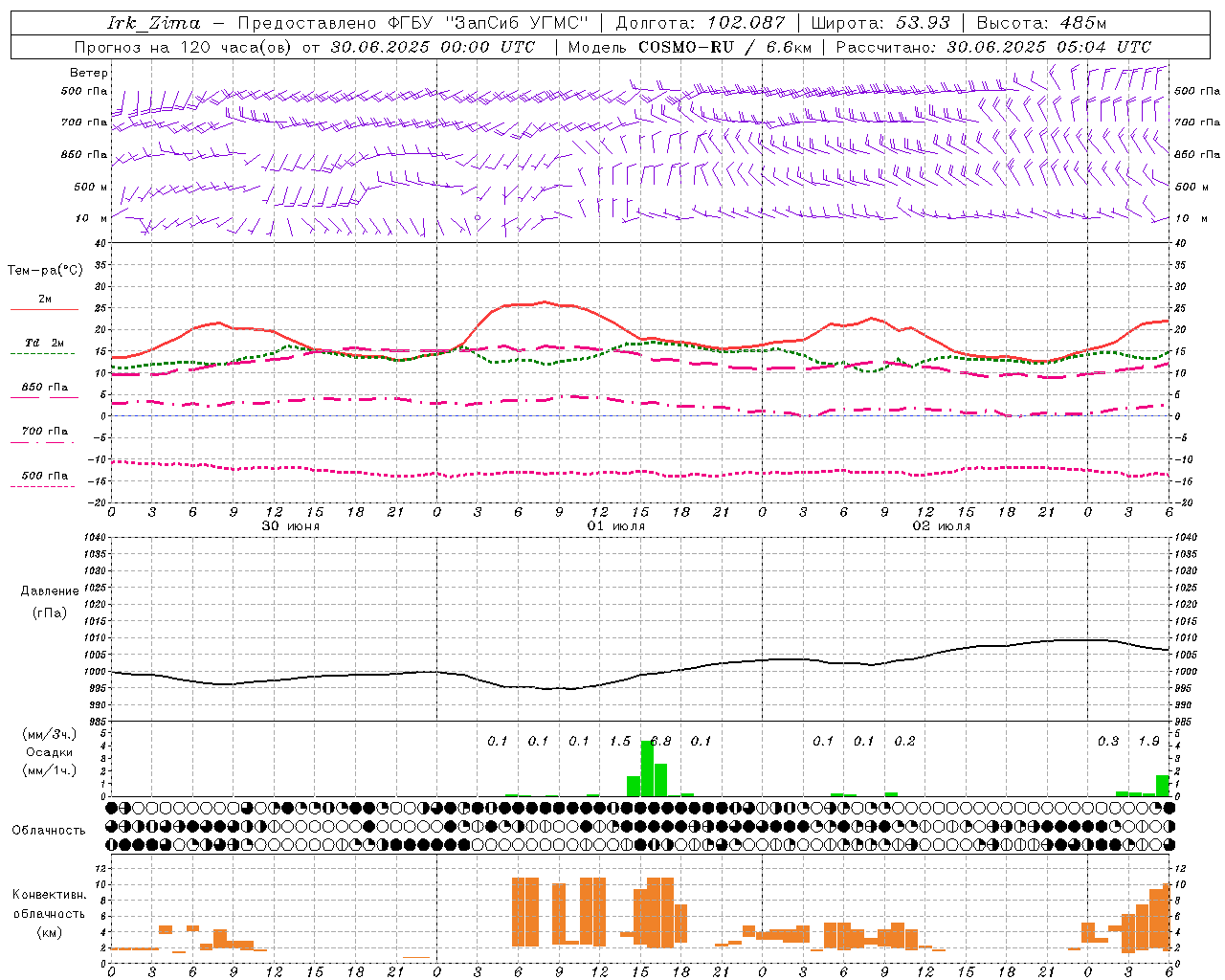Click the 0.3 precipitation amount label
This screenshot has width=1225, height=980.
coord(1108,741)
